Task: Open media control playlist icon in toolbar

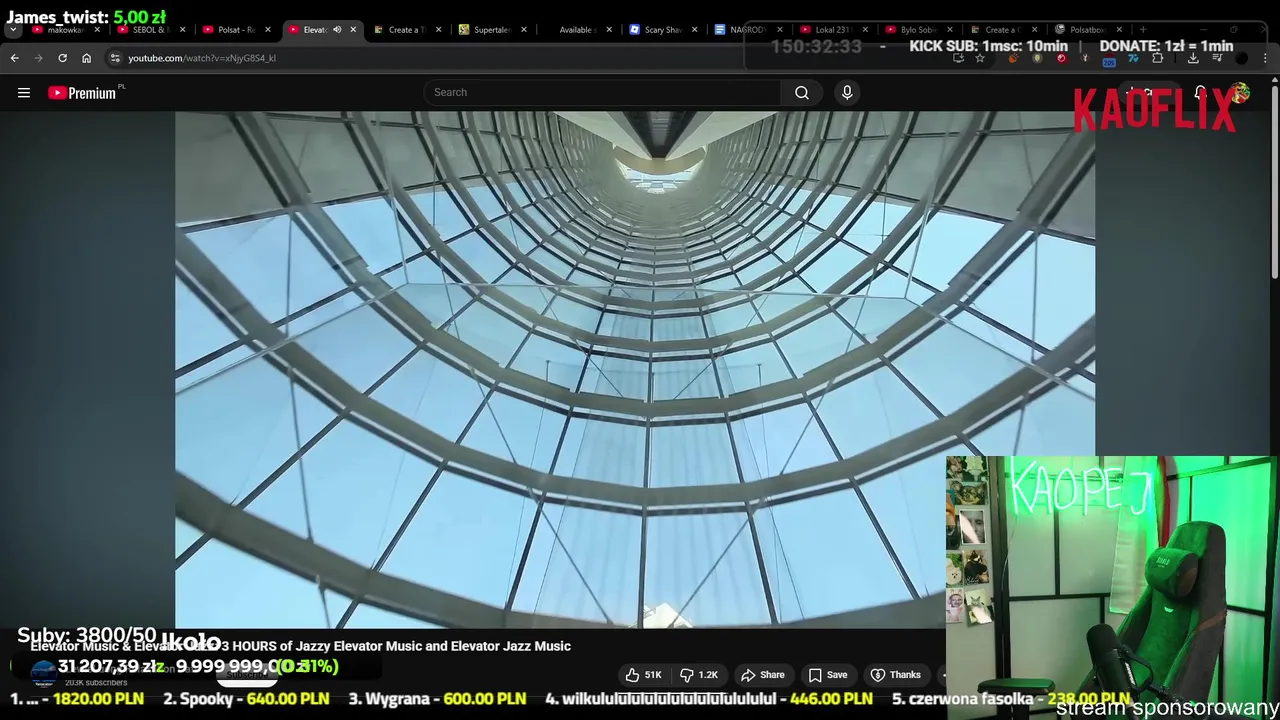Action: coord(1217,58)
